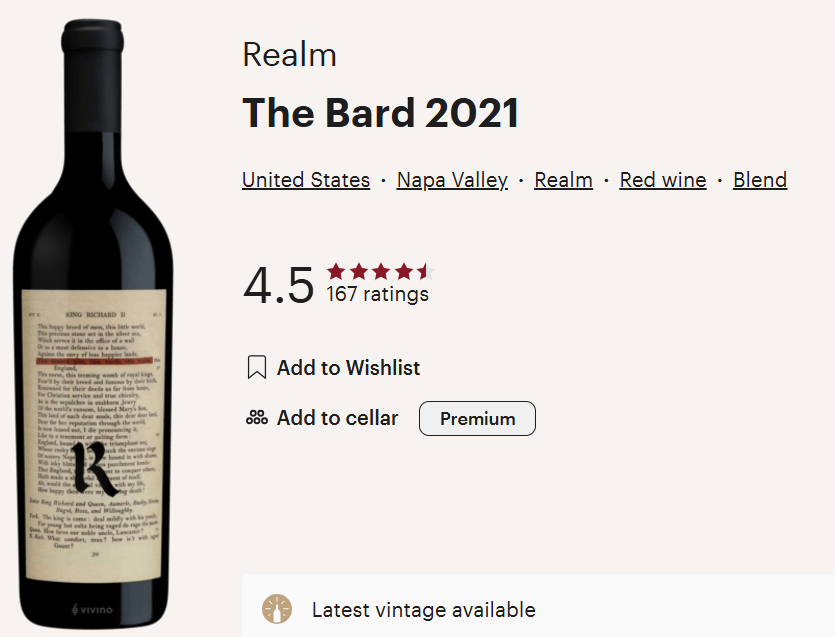Viewport: 835px width, 637px height.
Task: Click the half-filled fifth rating star
Action: 425,272
